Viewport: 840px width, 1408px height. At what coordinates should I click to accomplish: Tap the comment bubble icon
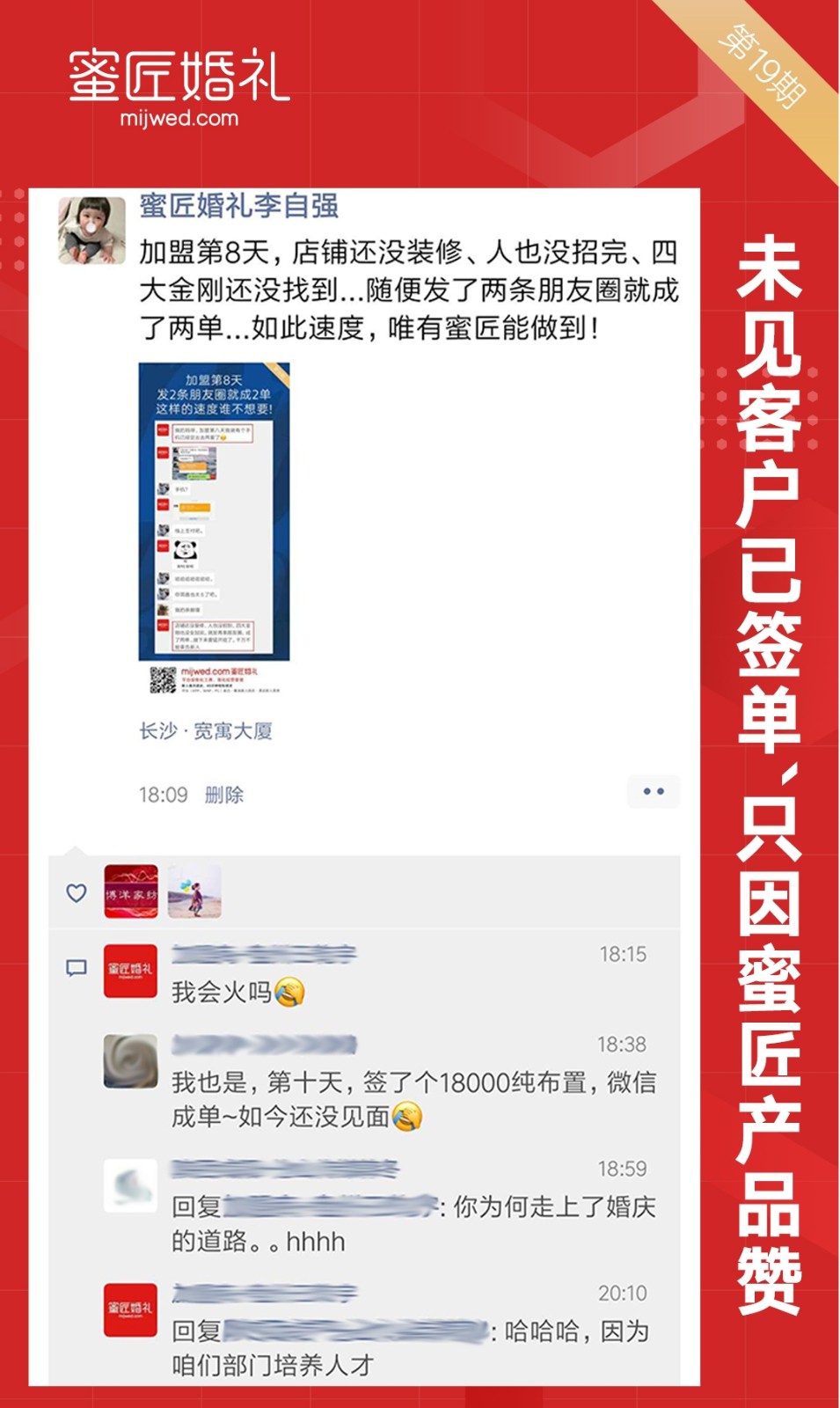coord(77,968)
